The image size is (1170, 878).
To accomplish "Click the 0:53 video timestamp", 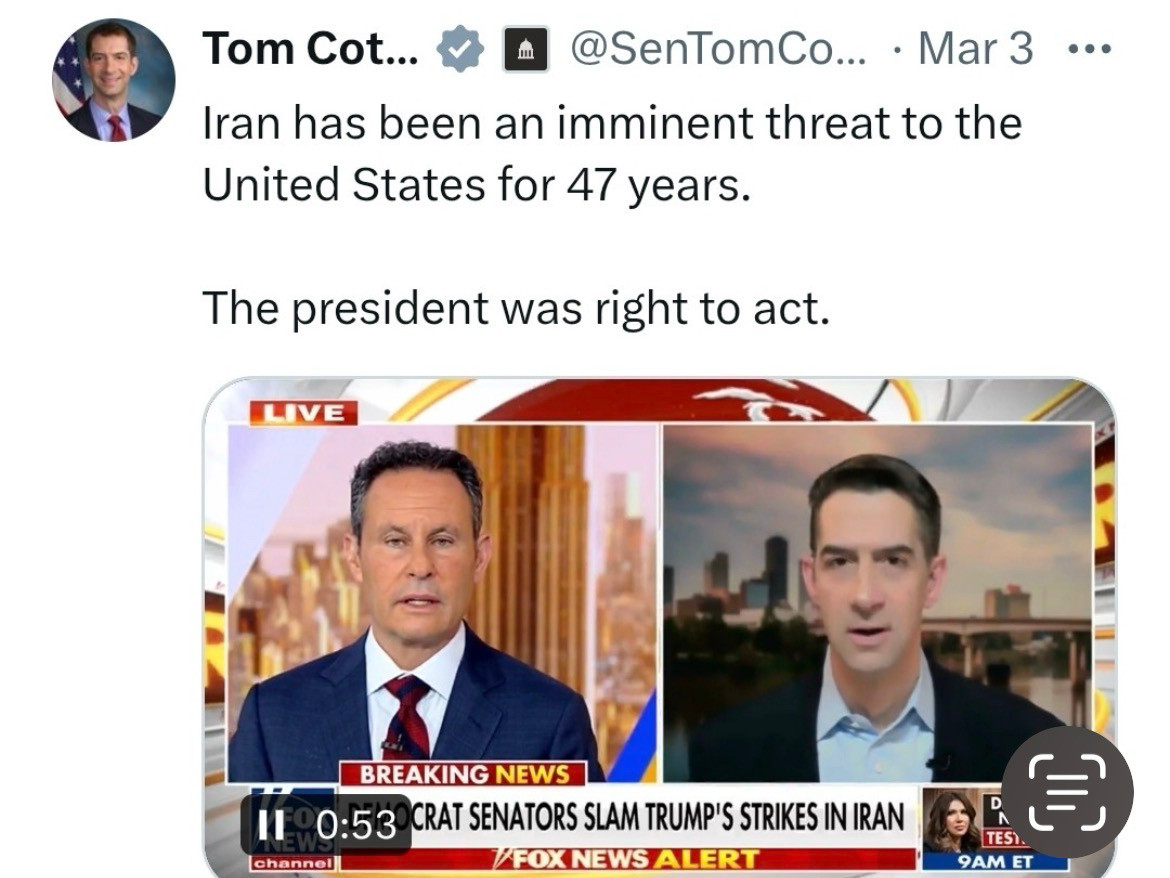I will click(356, 825).
